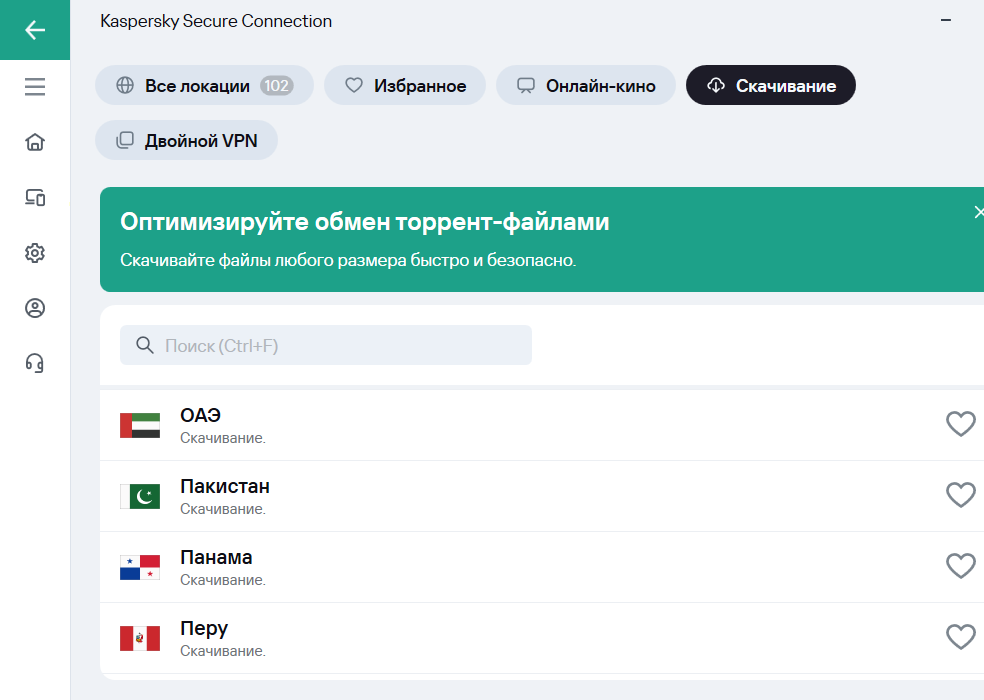The height and width of the screenshot is (700, 984).
Task: Close the torrent optimization banner
Action: tap(978, 212)
